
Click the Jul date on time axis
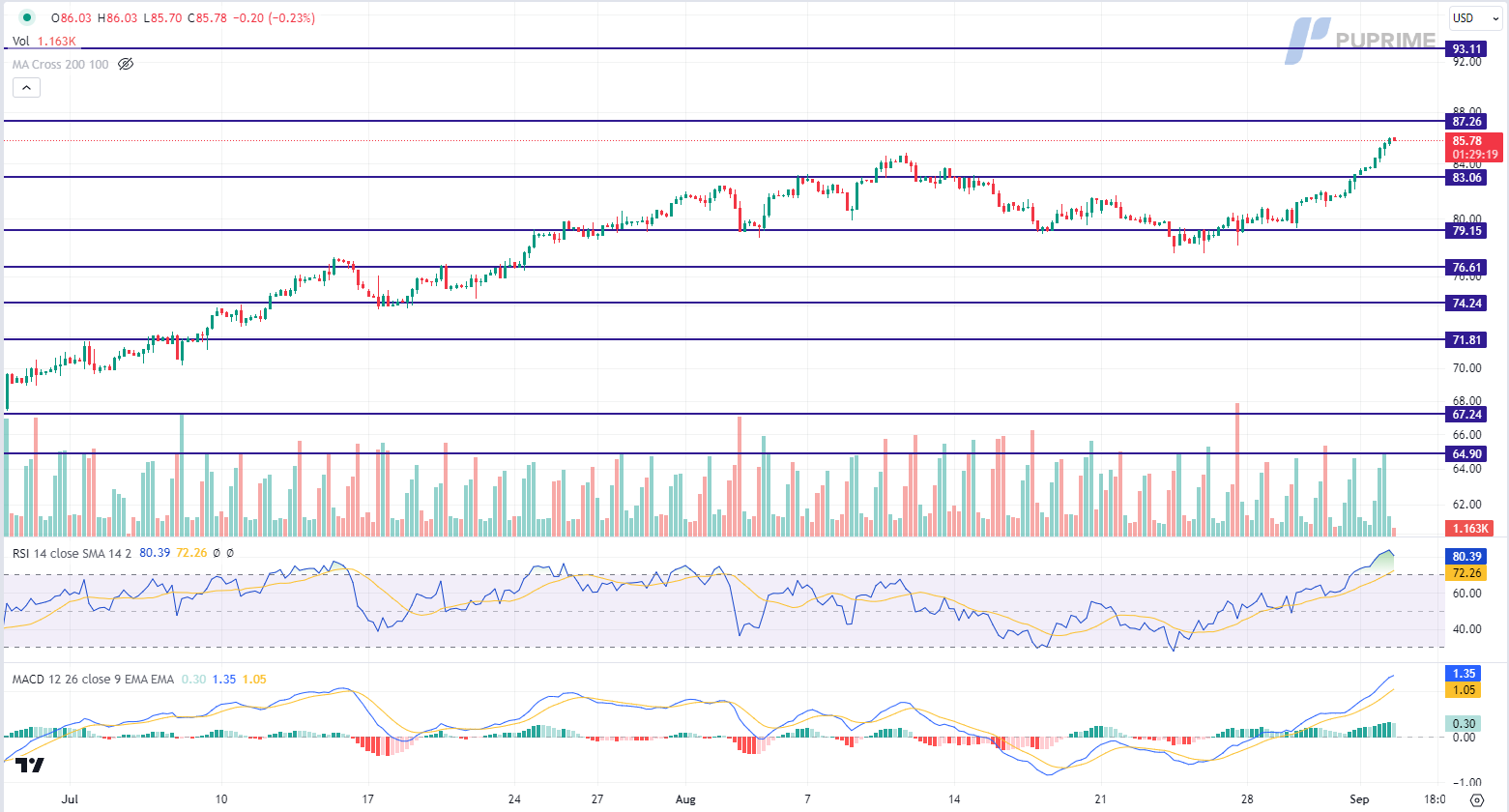point(69,799)
